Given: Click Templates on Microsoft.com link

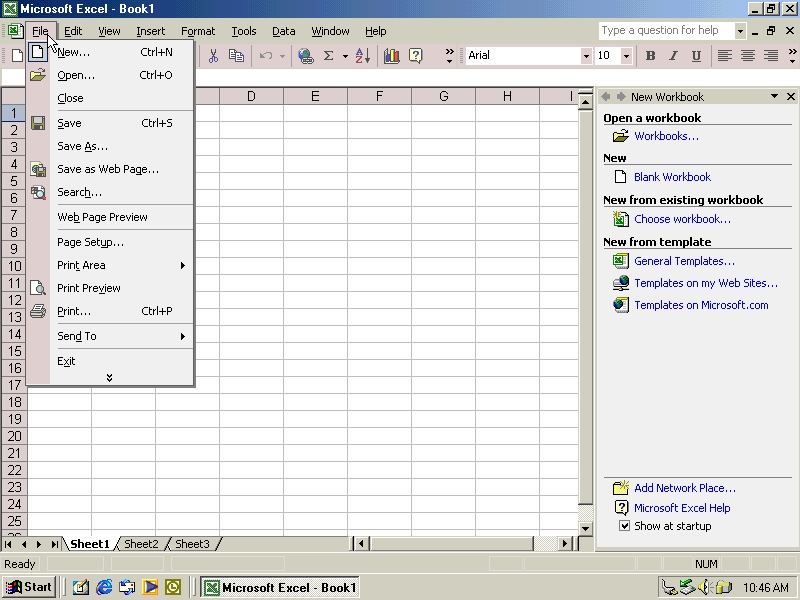Looking at the screenshot, I should pos(701,305).
